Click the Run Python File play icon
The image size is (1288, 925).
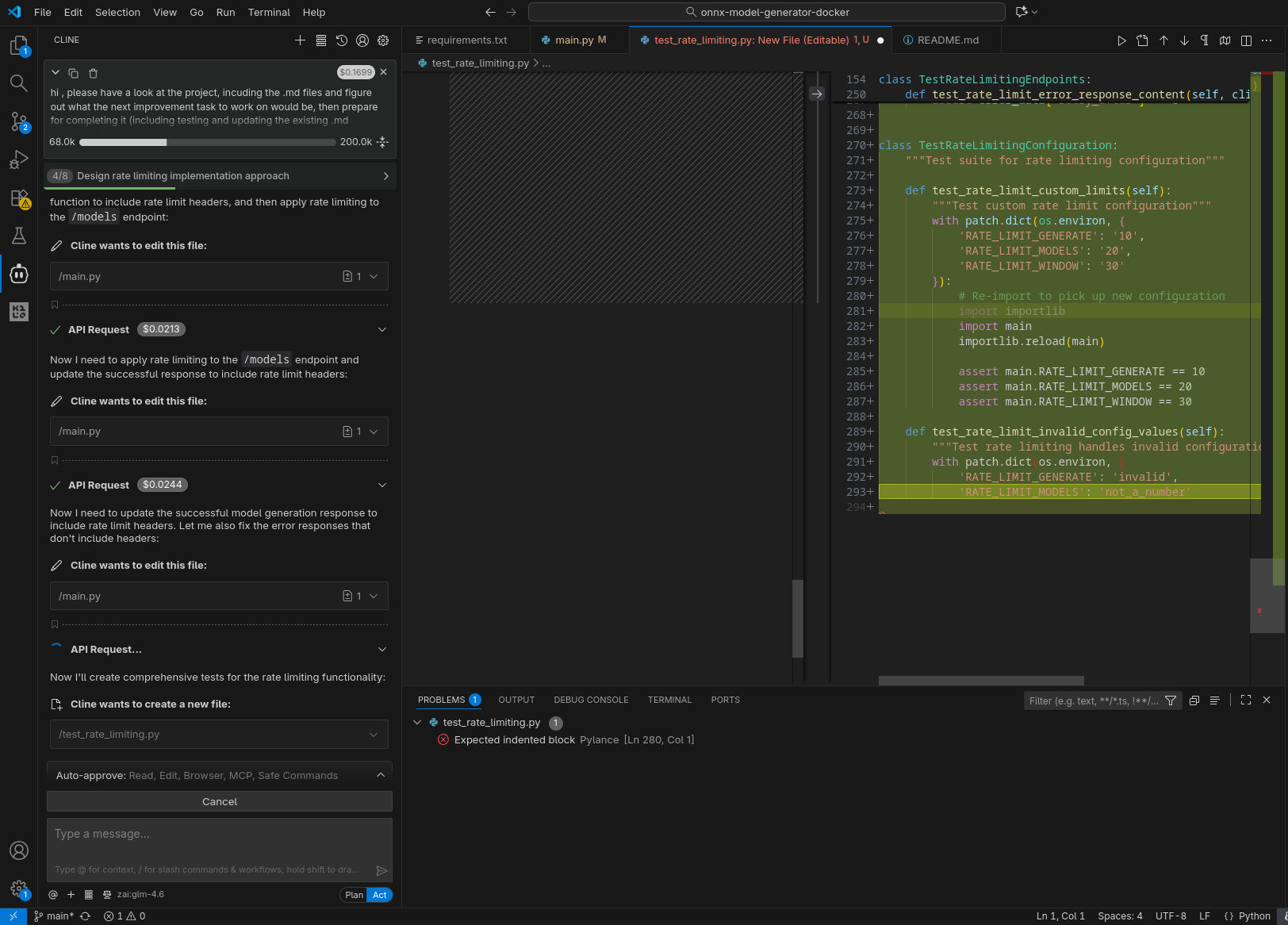pos(1121,40)
